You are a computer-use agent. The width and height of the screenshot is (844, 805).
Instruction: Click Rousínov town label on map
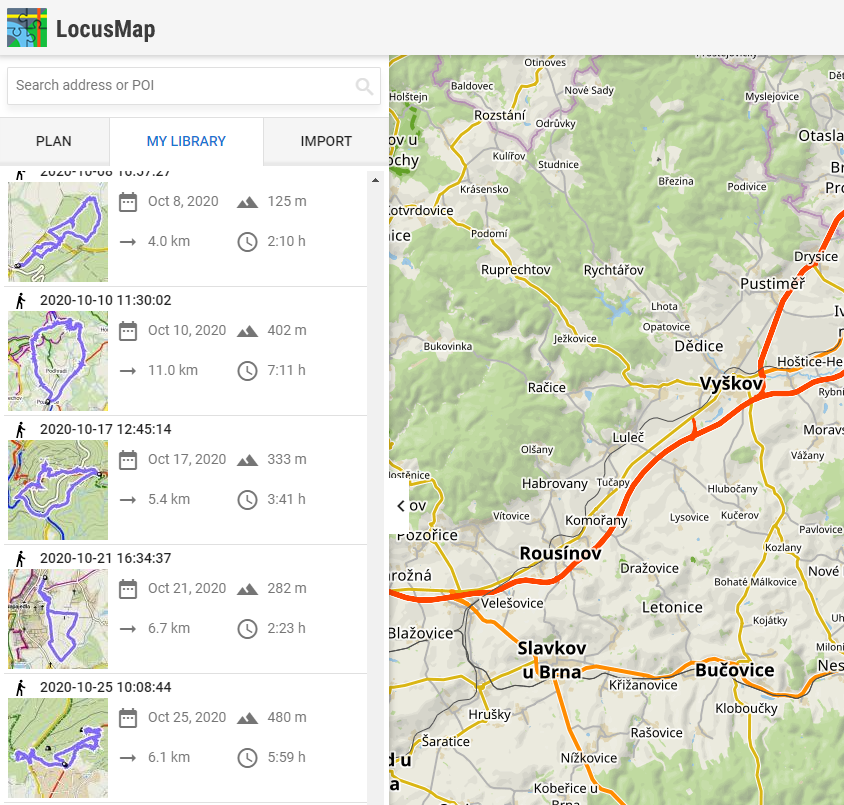click(x=560, y=553)
